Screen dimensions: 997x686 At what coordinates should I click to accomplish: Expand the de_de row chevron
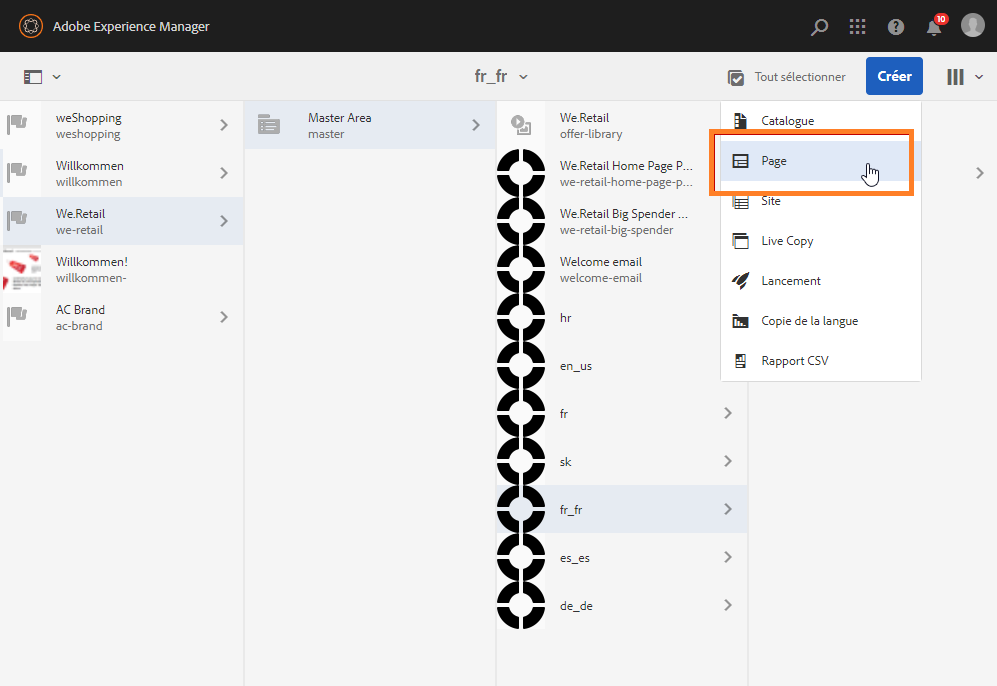[728, 605]
